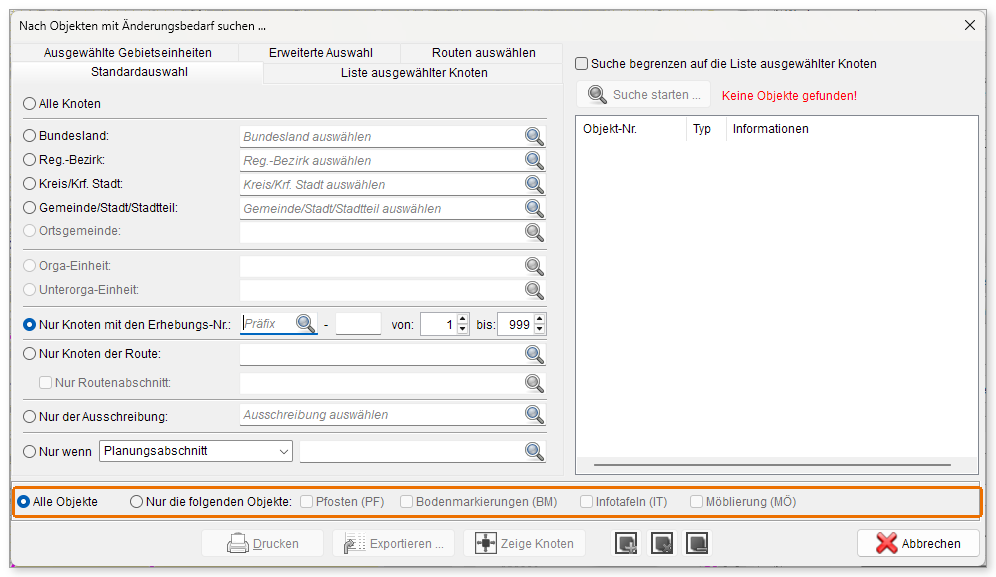Increase the bis value with up arrow
Screen dimensions: 996x577
[539, 320]
